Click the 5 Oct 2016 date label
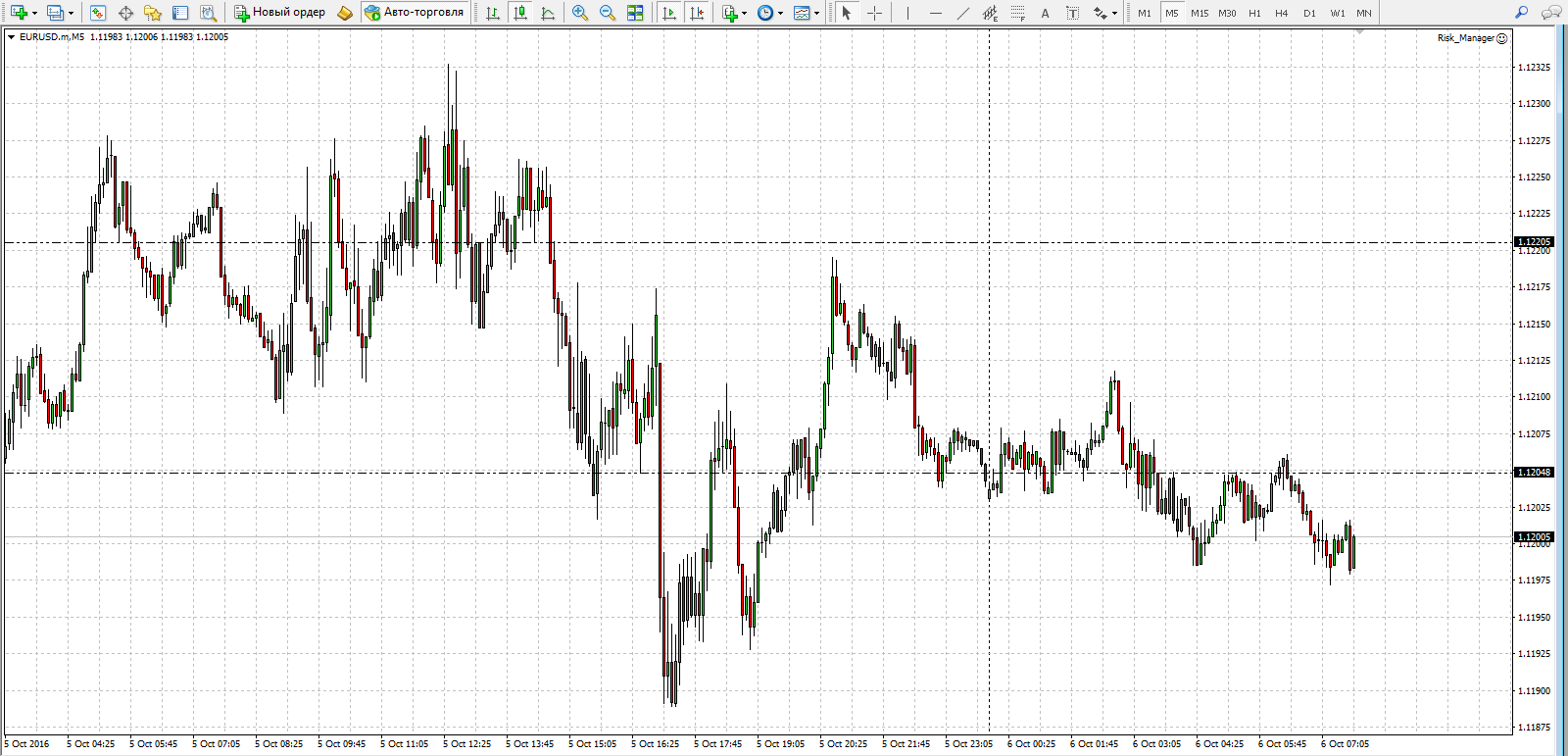Screen dimensions: 1568x756 coord(27,744)
